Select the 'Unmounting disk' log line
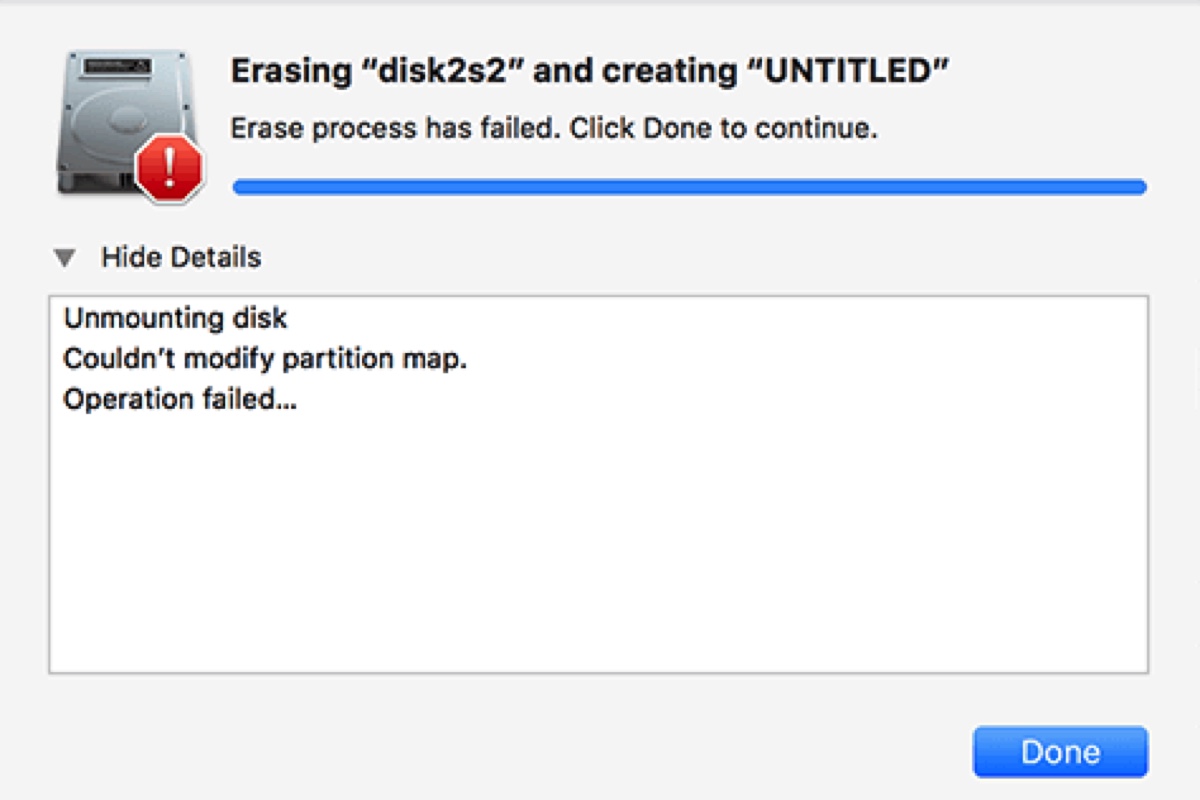 175,318
